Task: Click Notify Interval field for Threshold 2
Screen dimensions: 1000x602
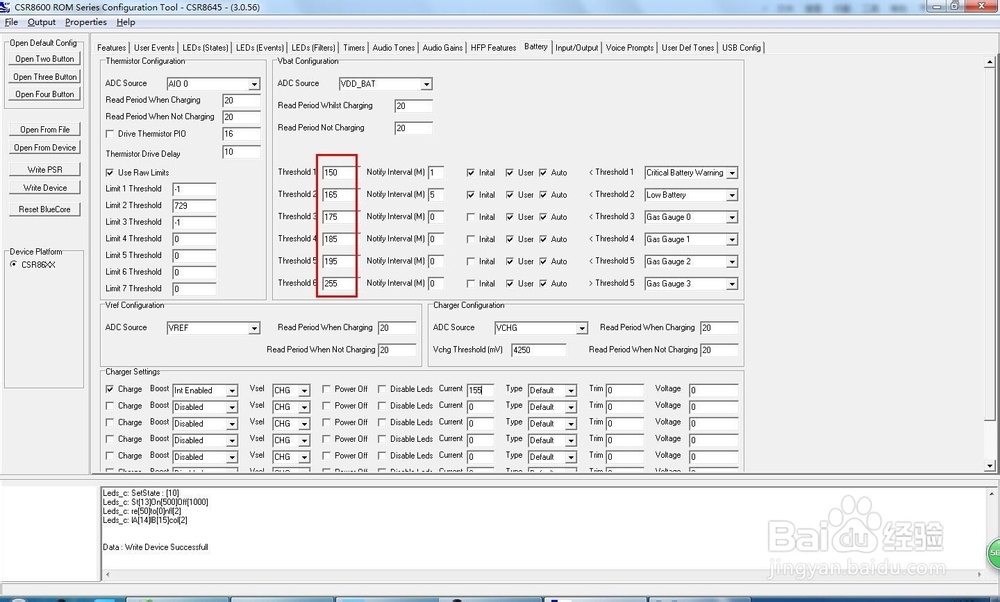Action: (436, 195)
